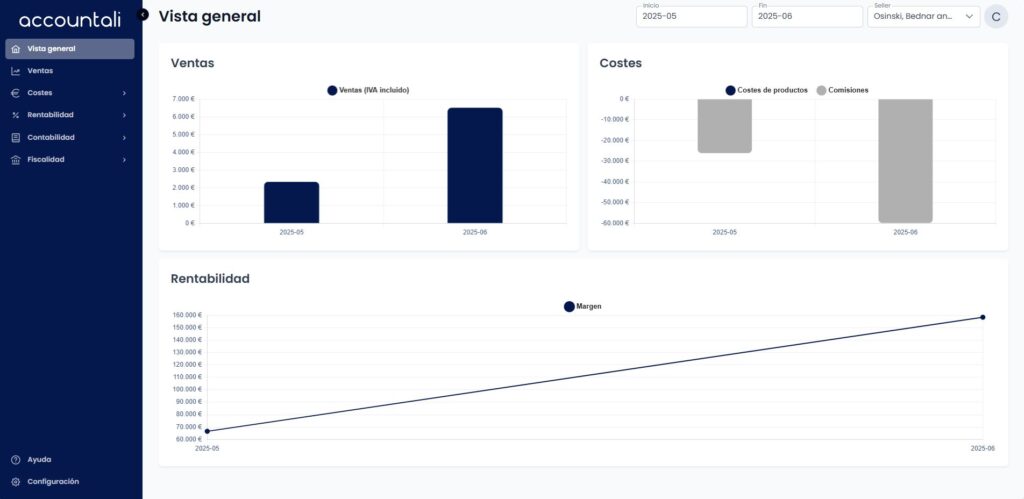Expand the Costes submenu chevron
The height and width of the screenshot is (499, 1024).
pyautogui.click(x=124, y=93)
